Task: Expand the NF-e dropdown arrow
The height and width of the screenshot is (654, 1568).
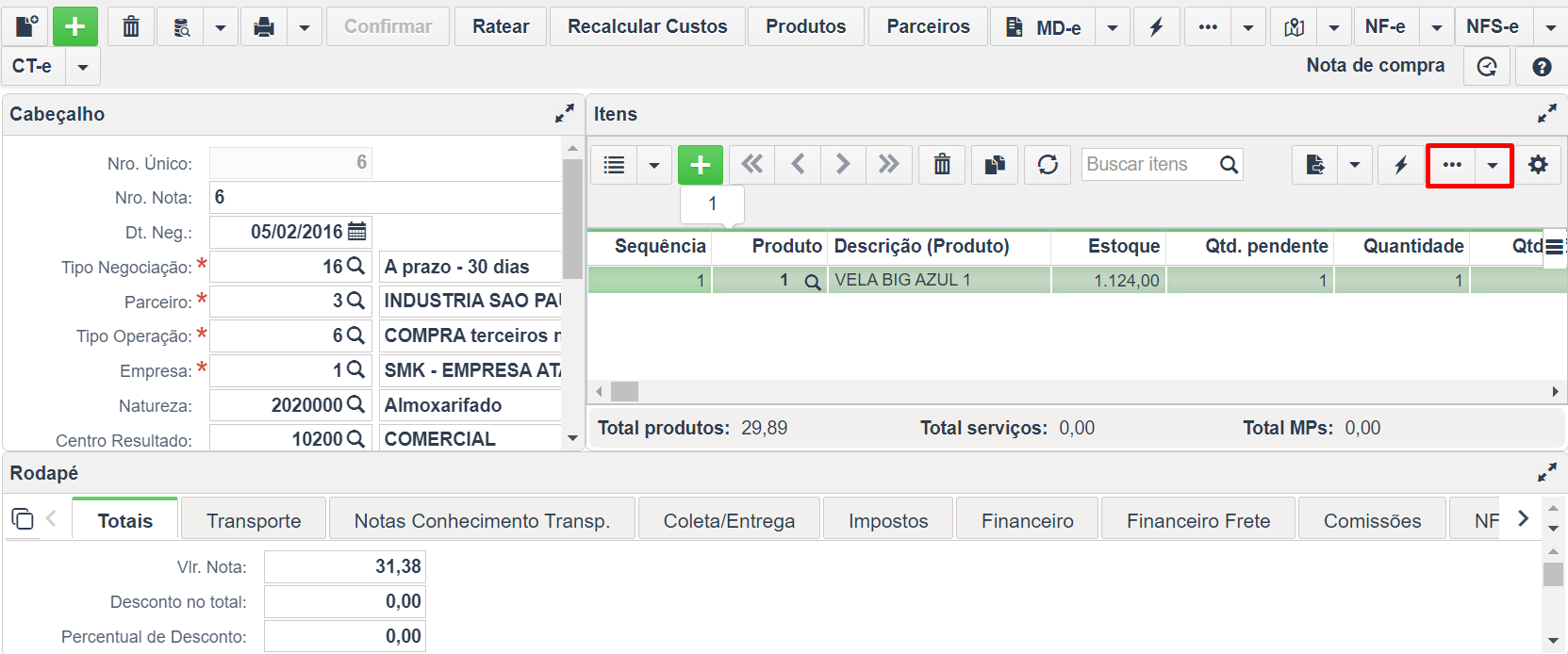Action: pyautogui.click(x=1437, y=26)
